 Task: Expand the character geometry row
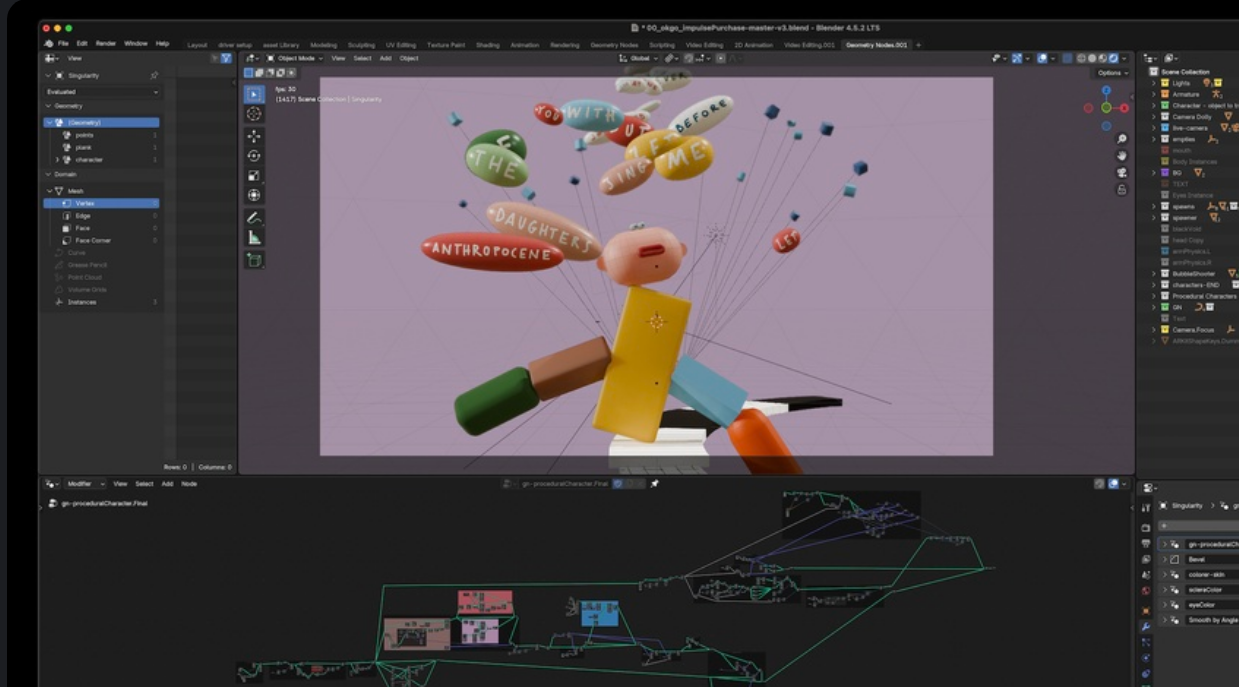click(x=57, y=160)
